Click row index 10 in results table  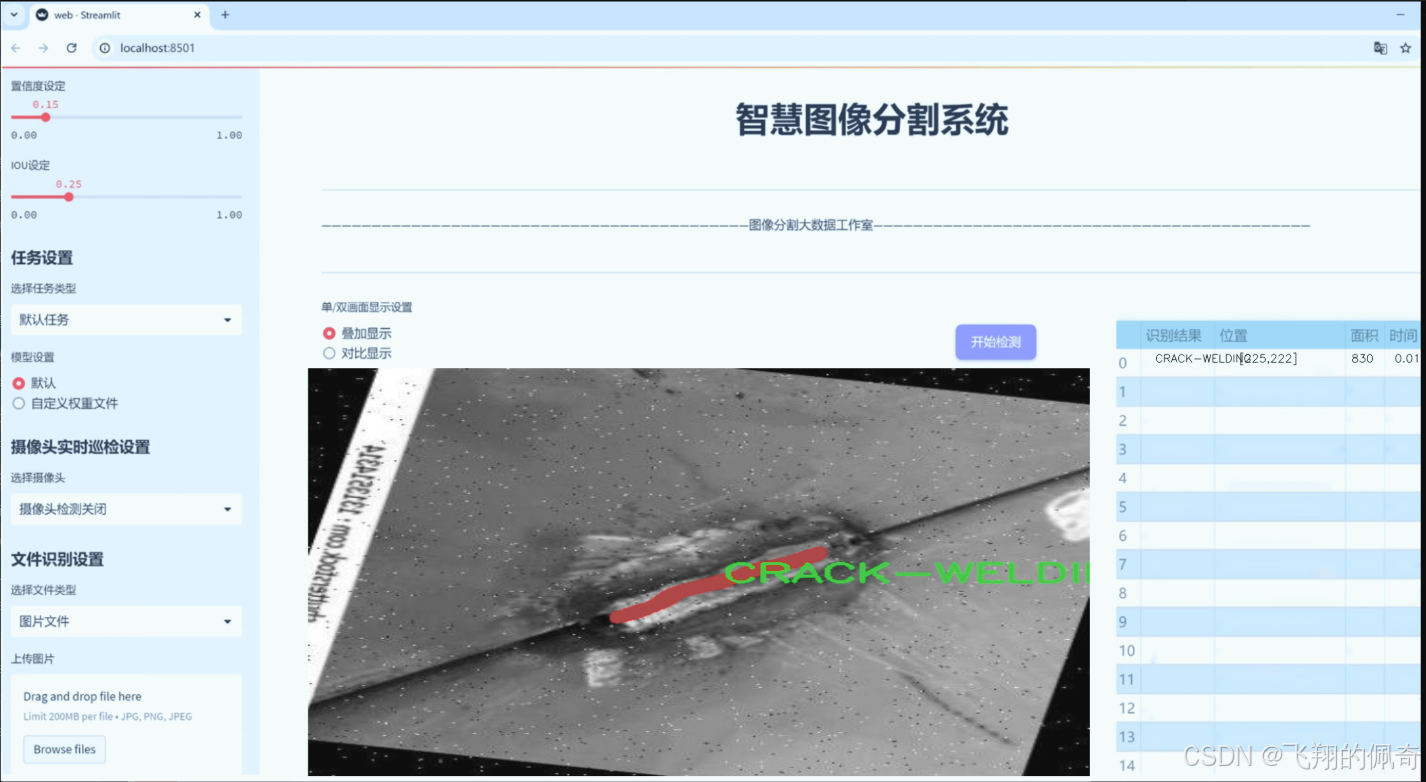tap(1128, 651)
